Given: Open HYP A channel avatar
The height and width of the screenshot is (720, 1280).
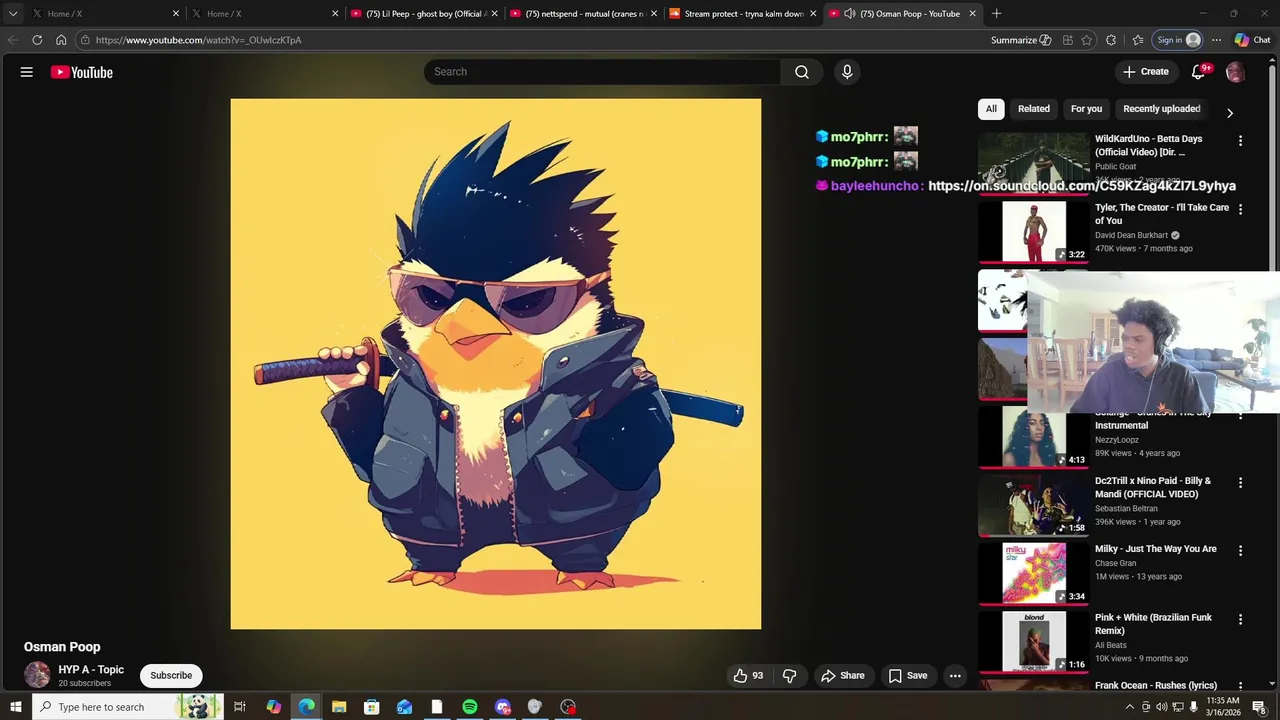Looking at the screenshot, I should pos(37,675).
